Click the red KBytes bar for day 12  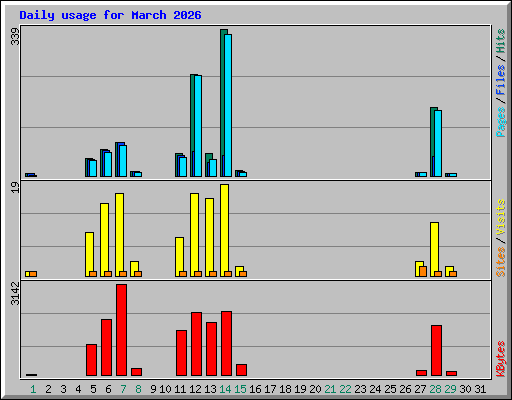pos(196,344)
